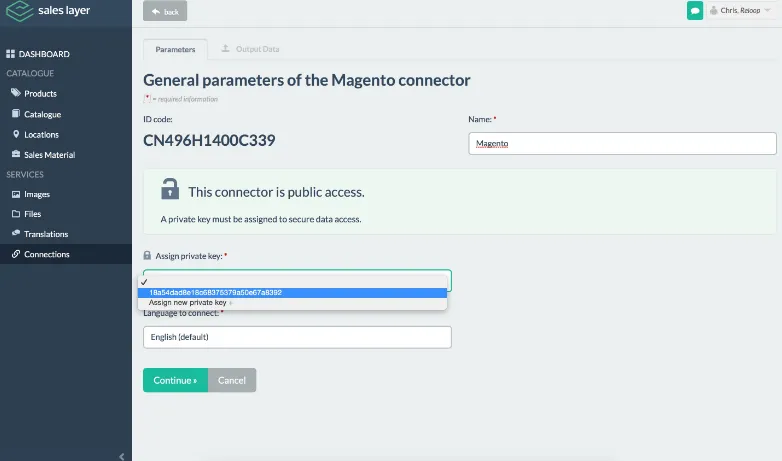Click the Sales Layer logo
782x461 pixels.
click(48, 11)
